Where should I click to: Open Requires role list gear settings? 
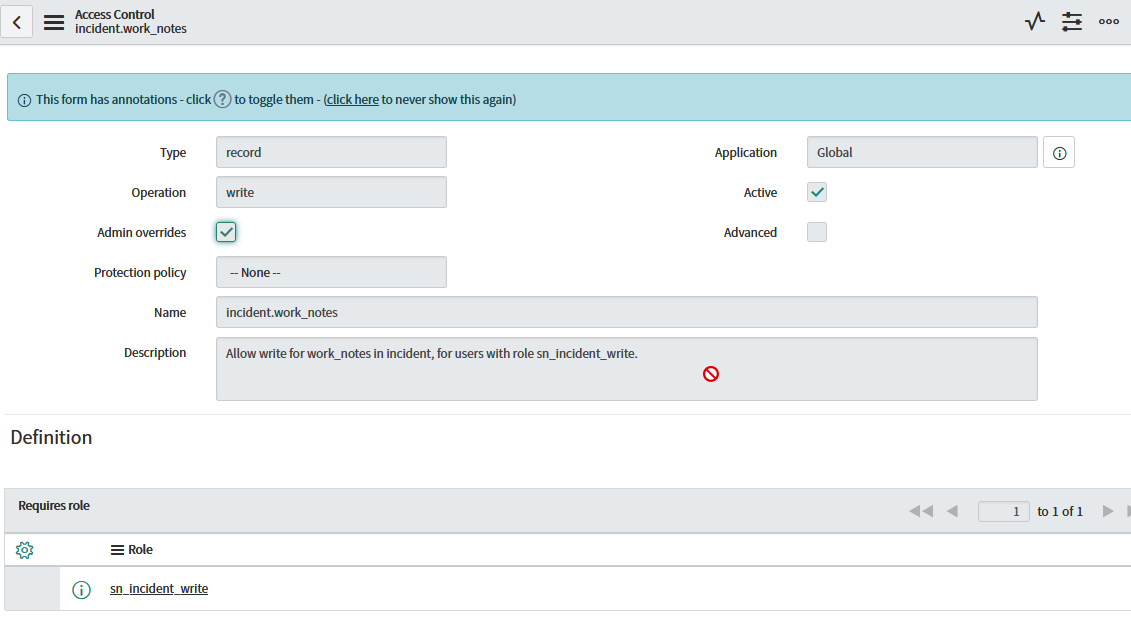pyautogui.click(x=25, y=550)
